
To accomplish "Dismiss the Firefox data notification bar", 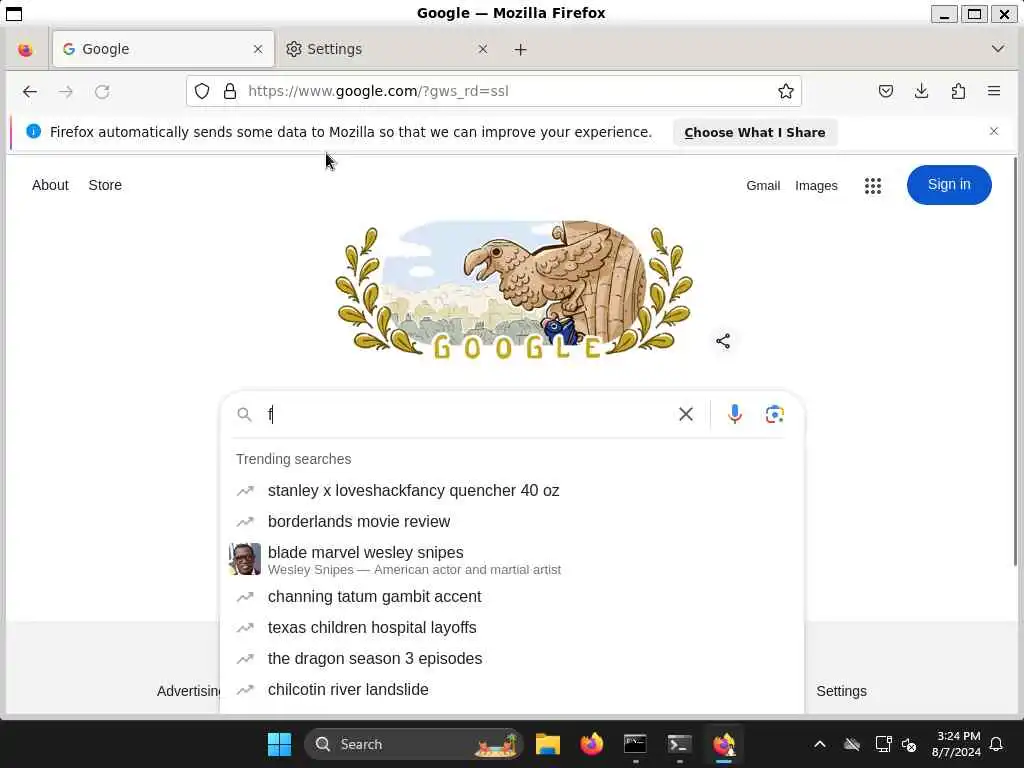I will tap(994, 131).
